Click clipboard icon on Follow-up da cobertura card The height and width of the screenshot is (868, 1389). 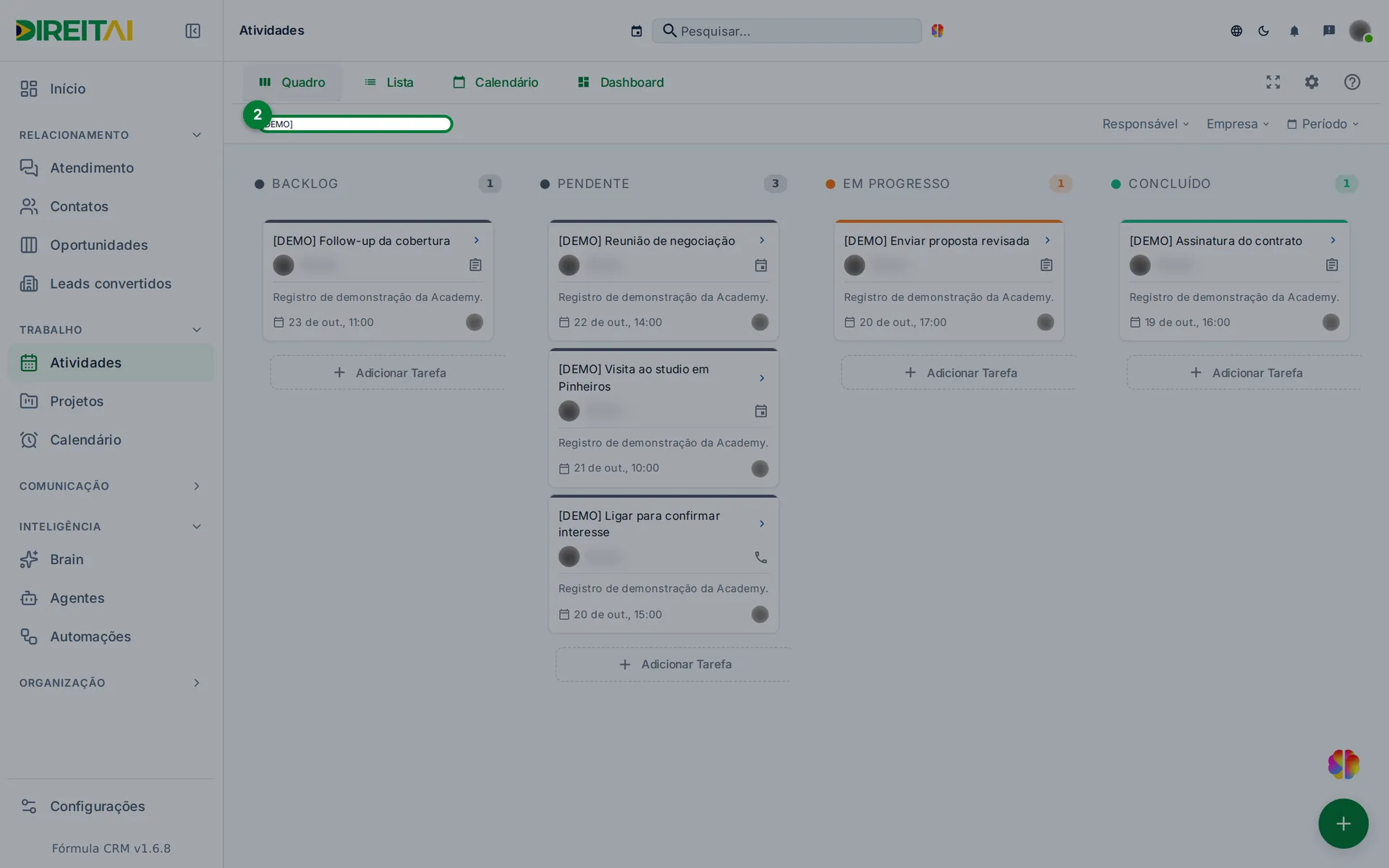click(475, 265)
